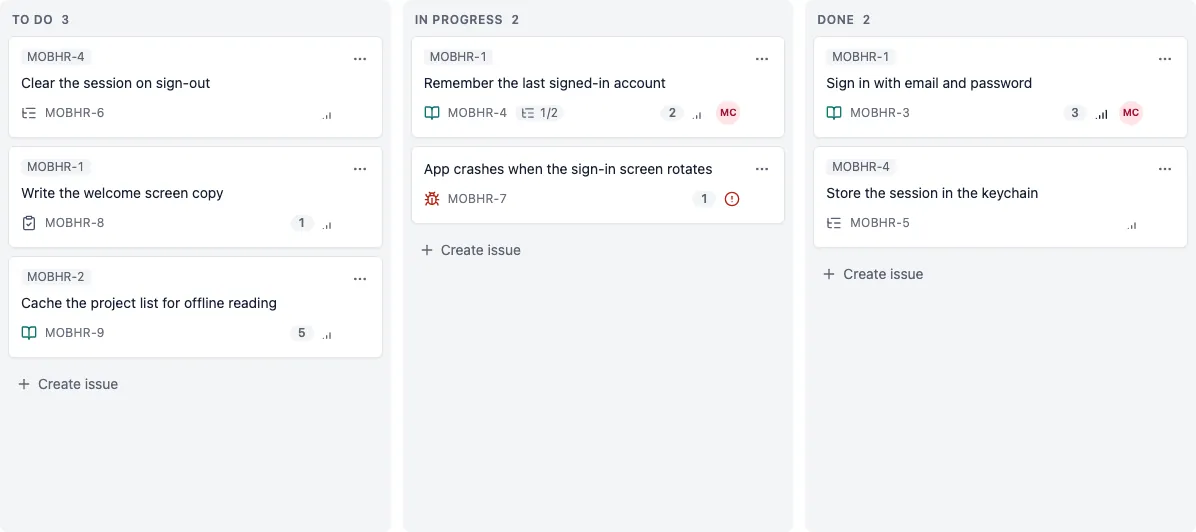The image size is (1196, 532).
Task: Click the IN PROGRESS column header
Action: point(458,19)
